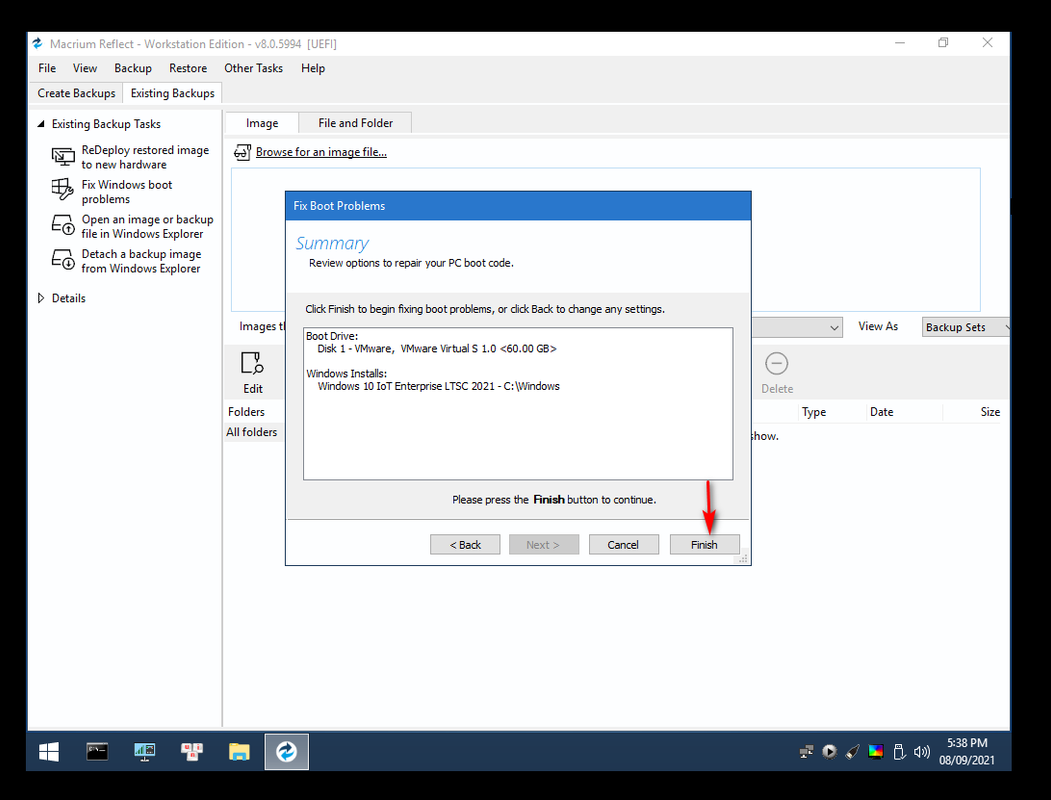Click the Detach backup image icon

point(63,259)
